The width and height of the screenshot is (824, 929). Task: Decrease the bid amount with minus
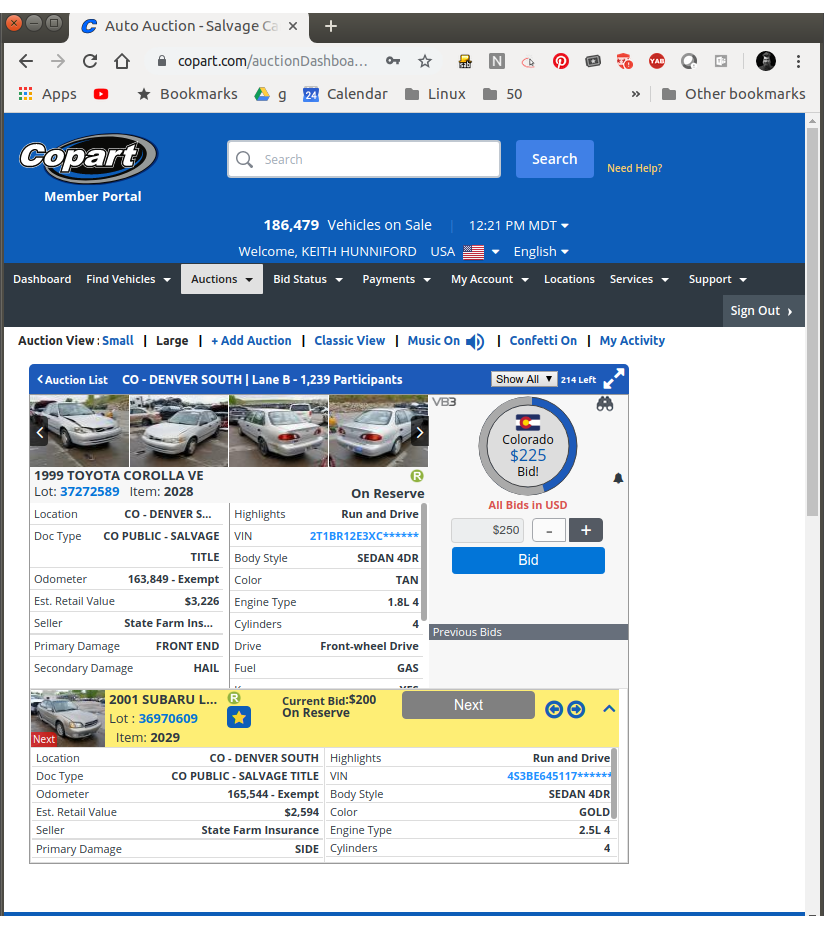click(x=549, y=530)
